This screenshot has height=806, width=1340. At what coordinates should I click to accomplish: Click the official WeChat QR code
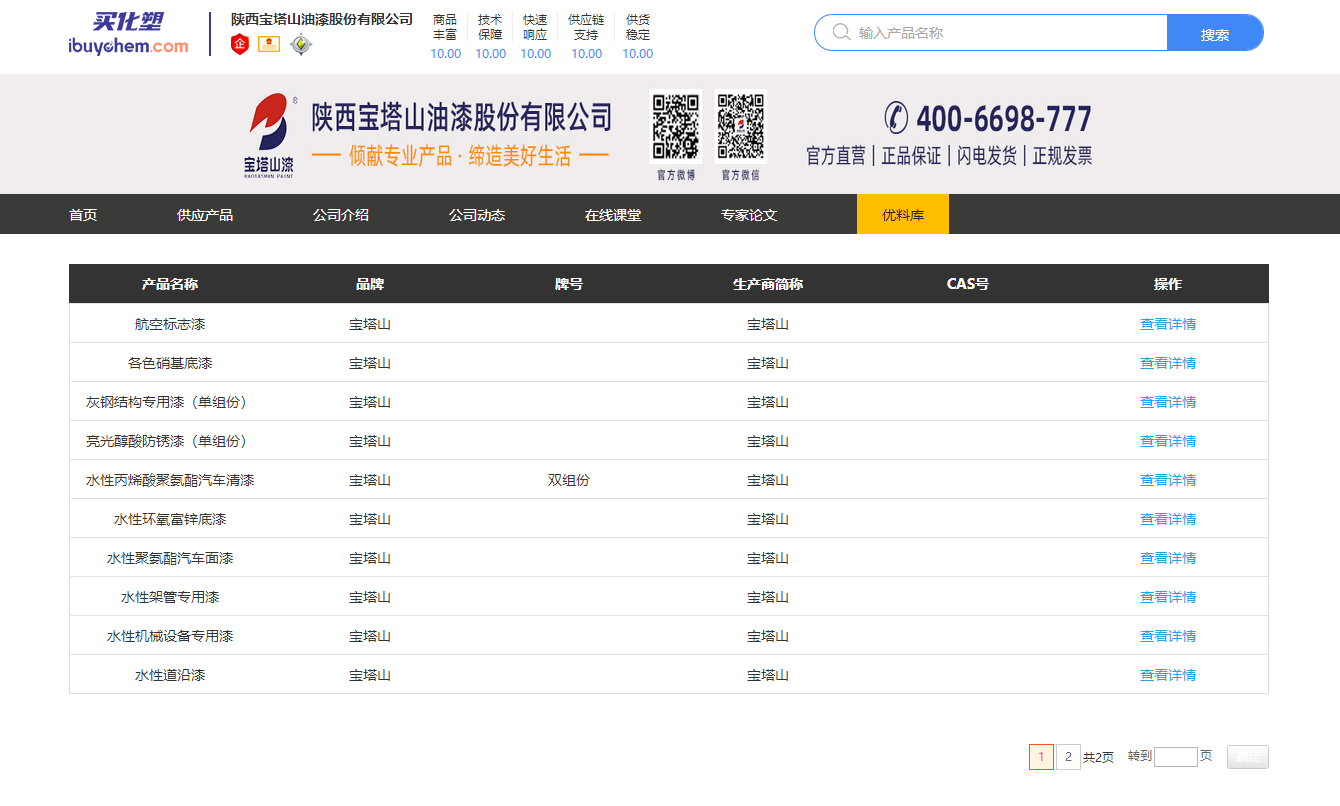point(741,127)
